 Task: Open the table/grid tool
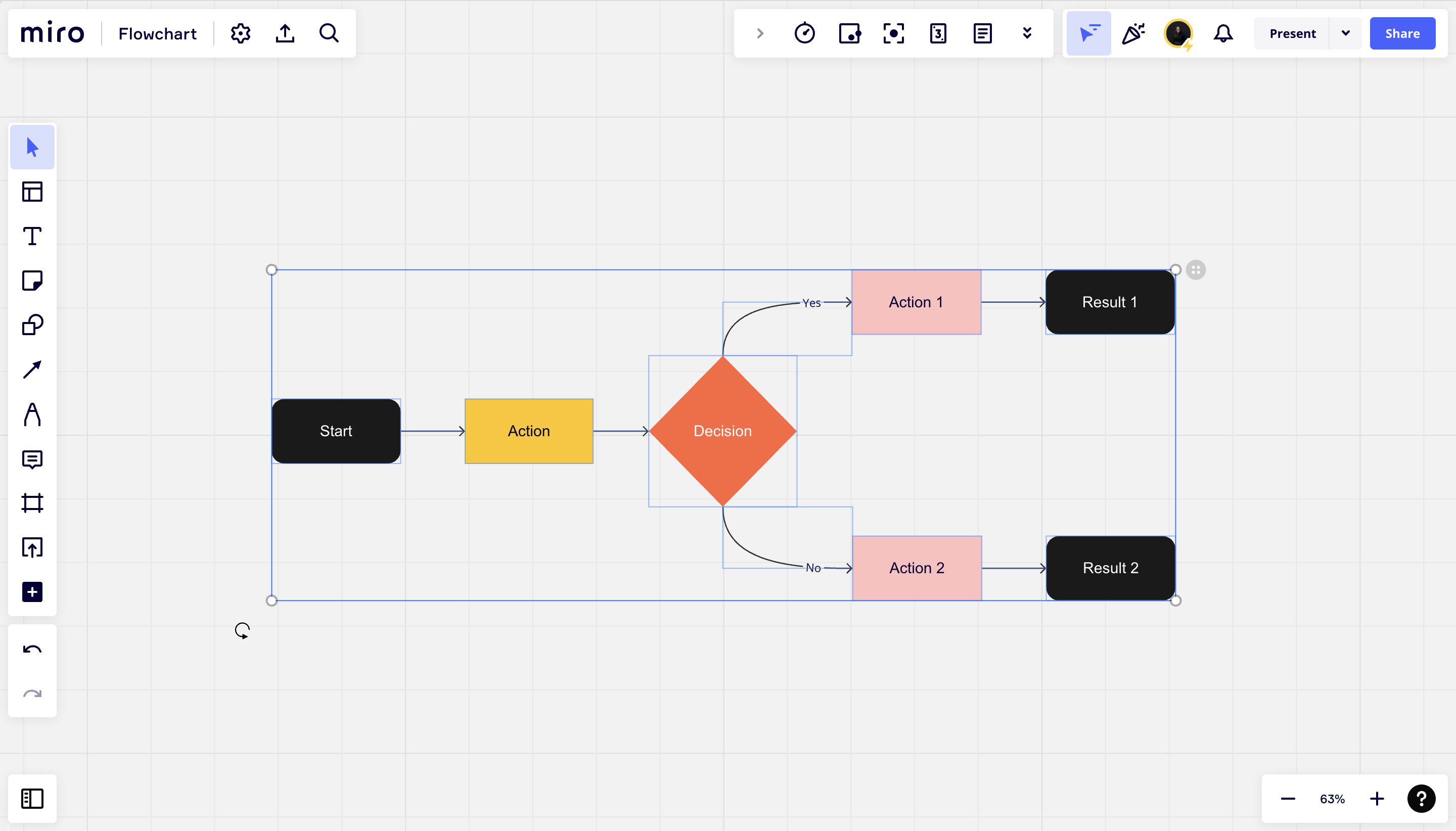point(33,192)
